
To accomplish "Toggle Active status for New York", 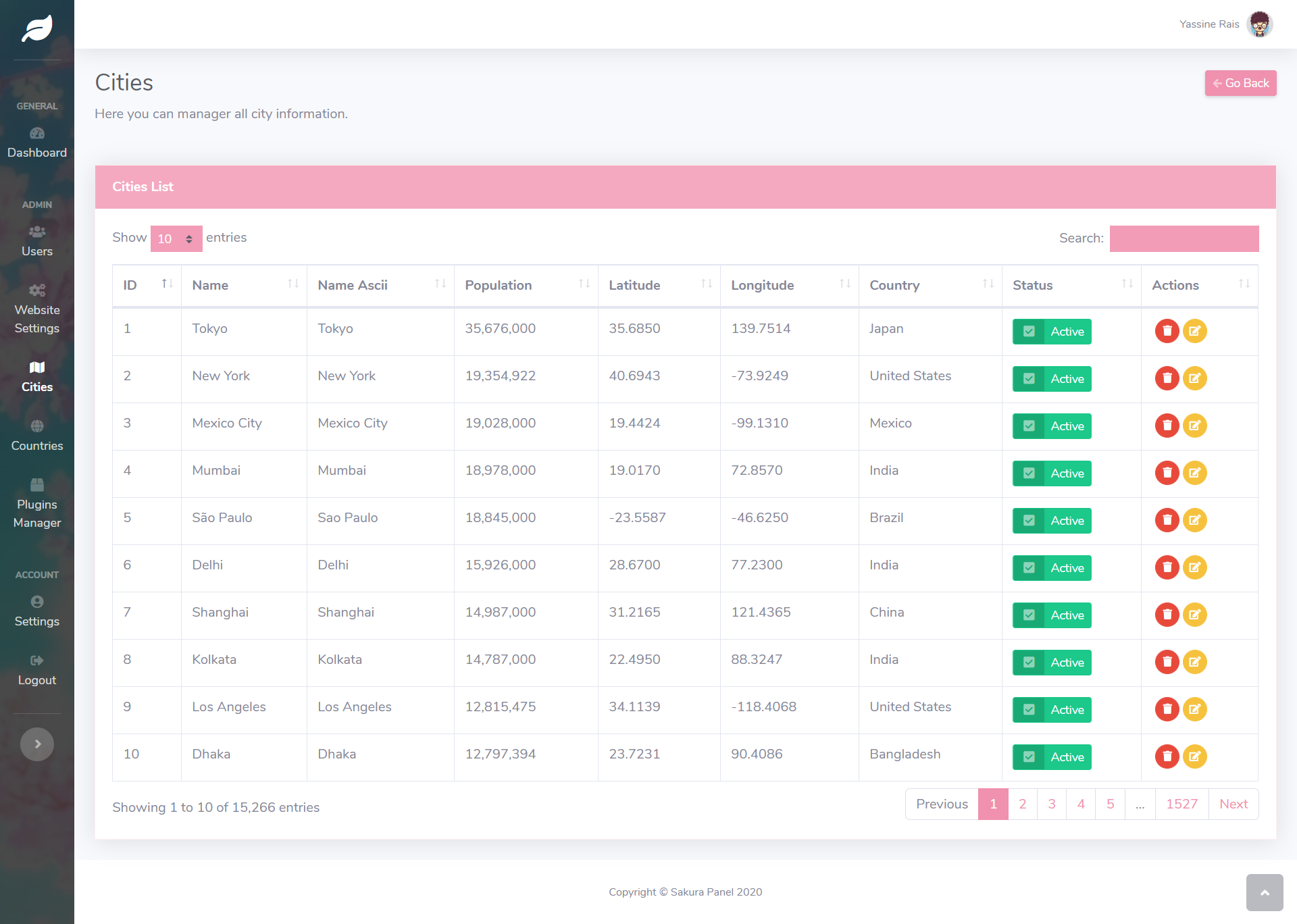I will pos(1052,379).
